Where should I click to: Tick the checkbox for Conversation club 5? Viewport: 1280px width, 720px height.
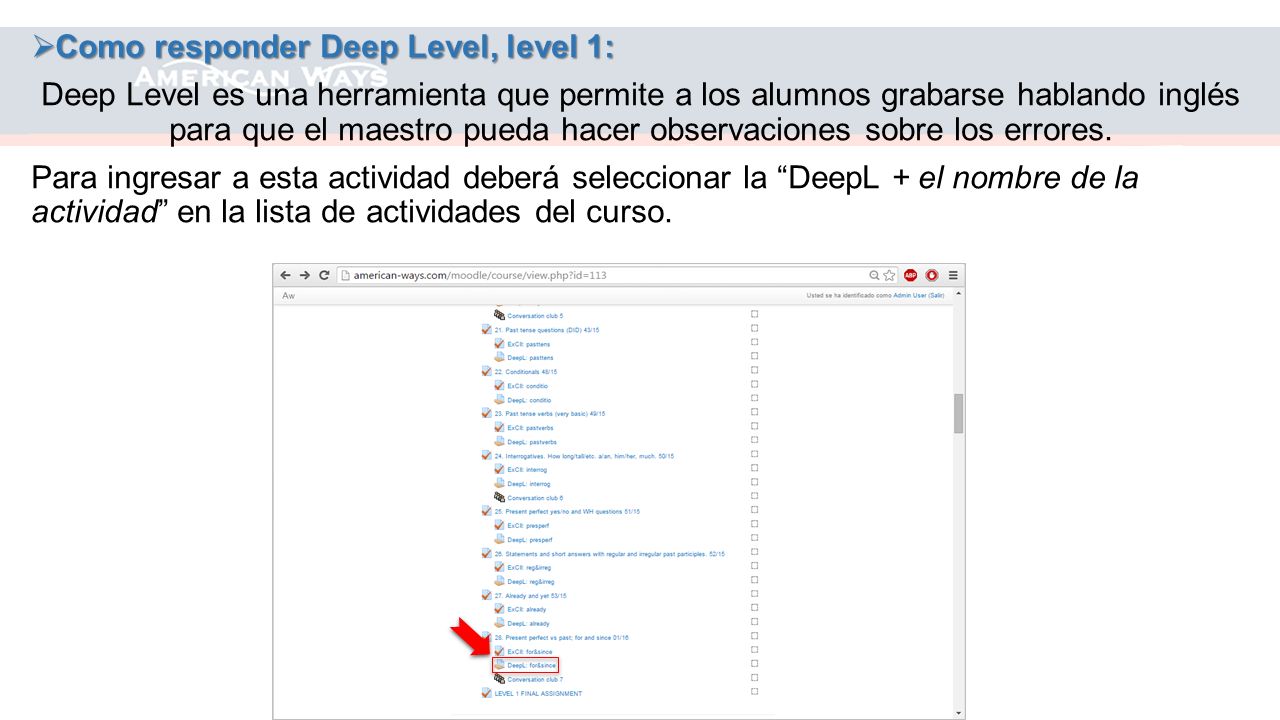[x=754, y=314]
